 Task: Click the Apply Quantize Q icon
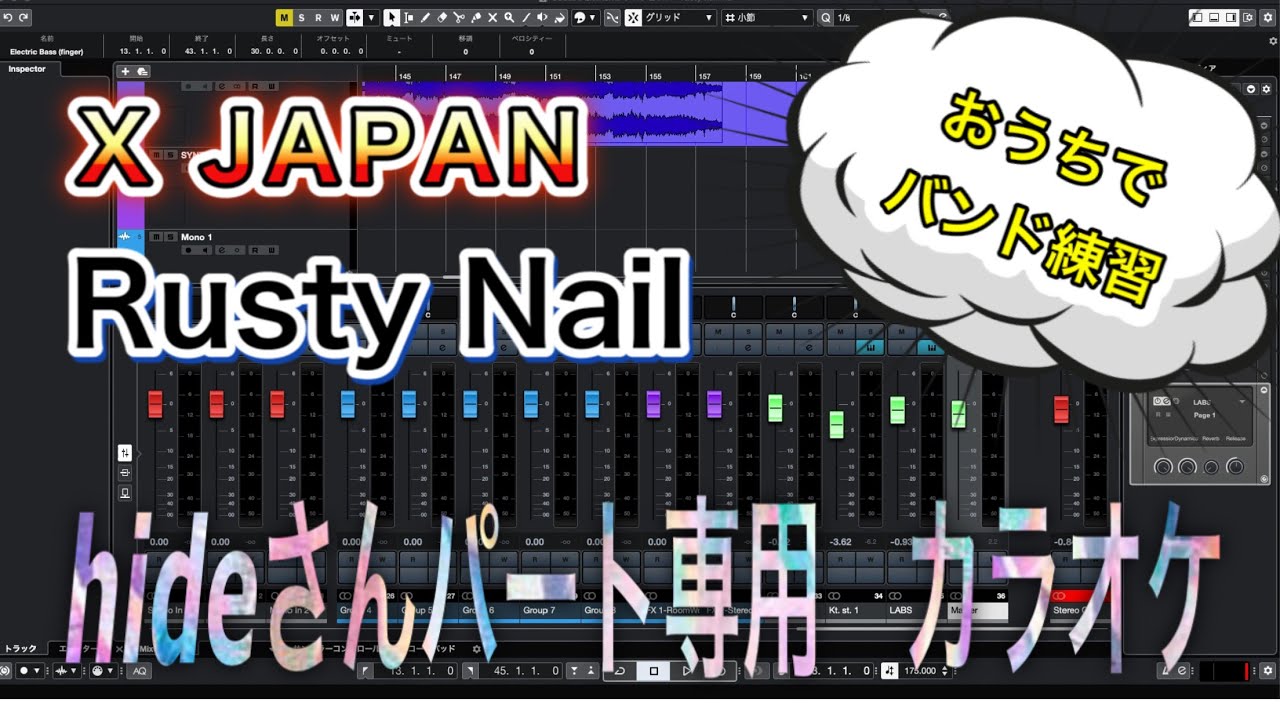click(825, 17)
